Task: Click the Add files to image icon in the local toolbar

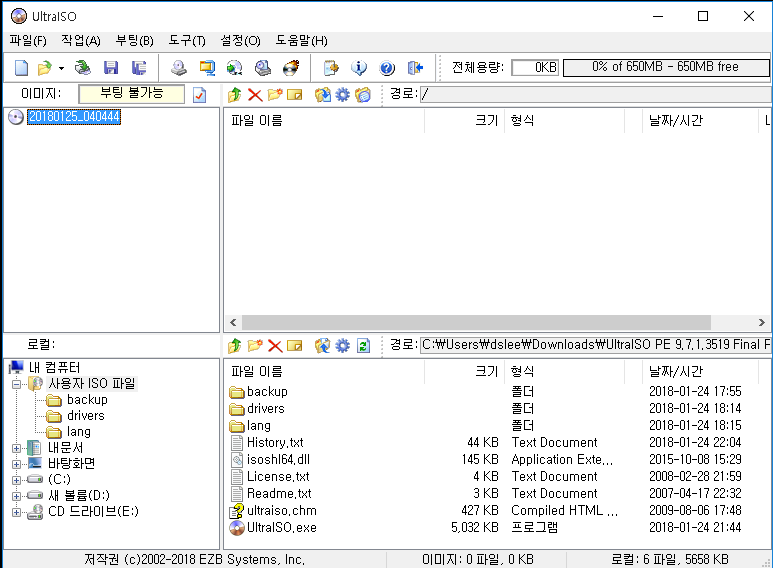Action: (322, 346)
